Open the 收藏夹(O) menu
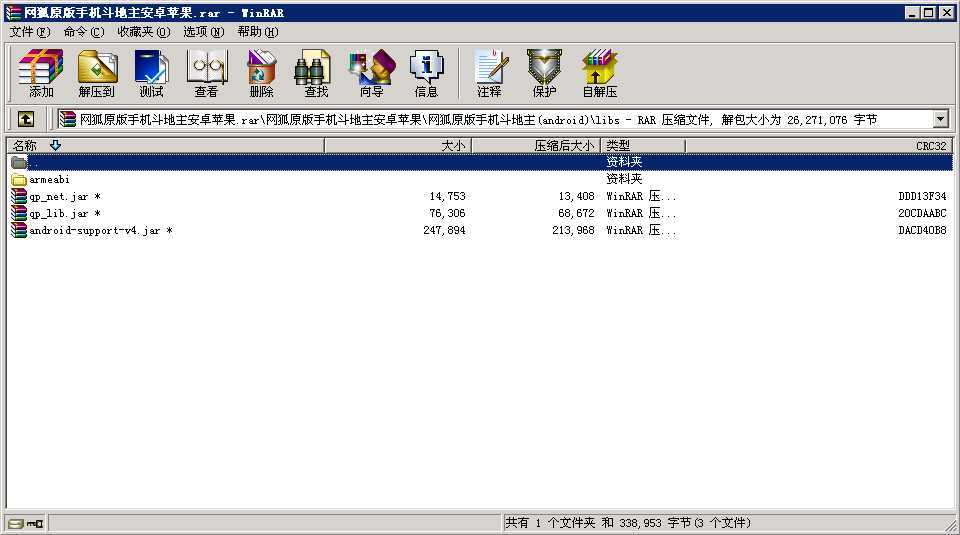Screen dimensions: 960x535 coord(143,31)
